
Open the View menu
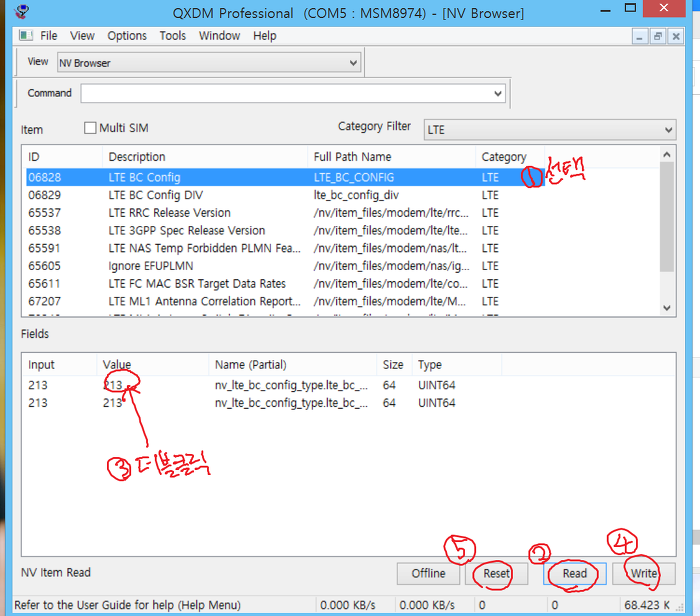82,36
